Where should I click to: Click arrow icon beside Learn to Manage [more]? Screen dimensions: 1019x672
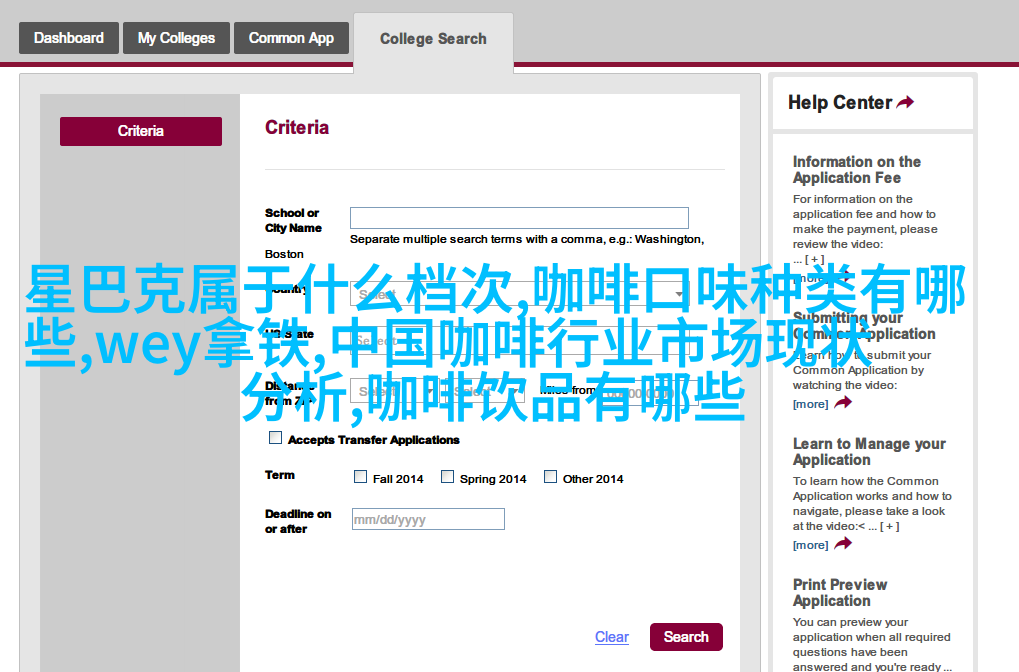tap(843, 544)
